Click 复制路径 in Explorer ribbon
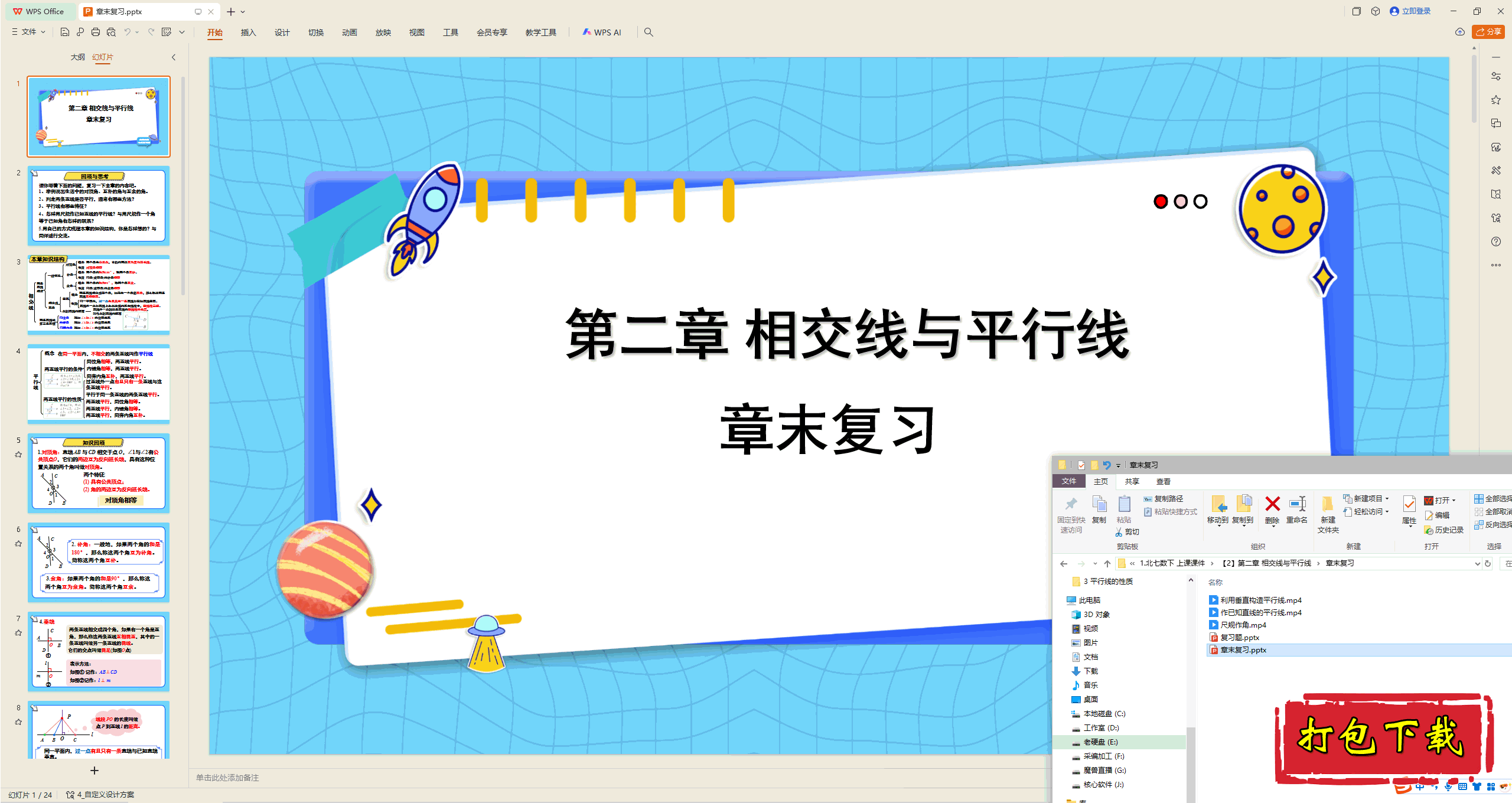 tap(1163, 499)
